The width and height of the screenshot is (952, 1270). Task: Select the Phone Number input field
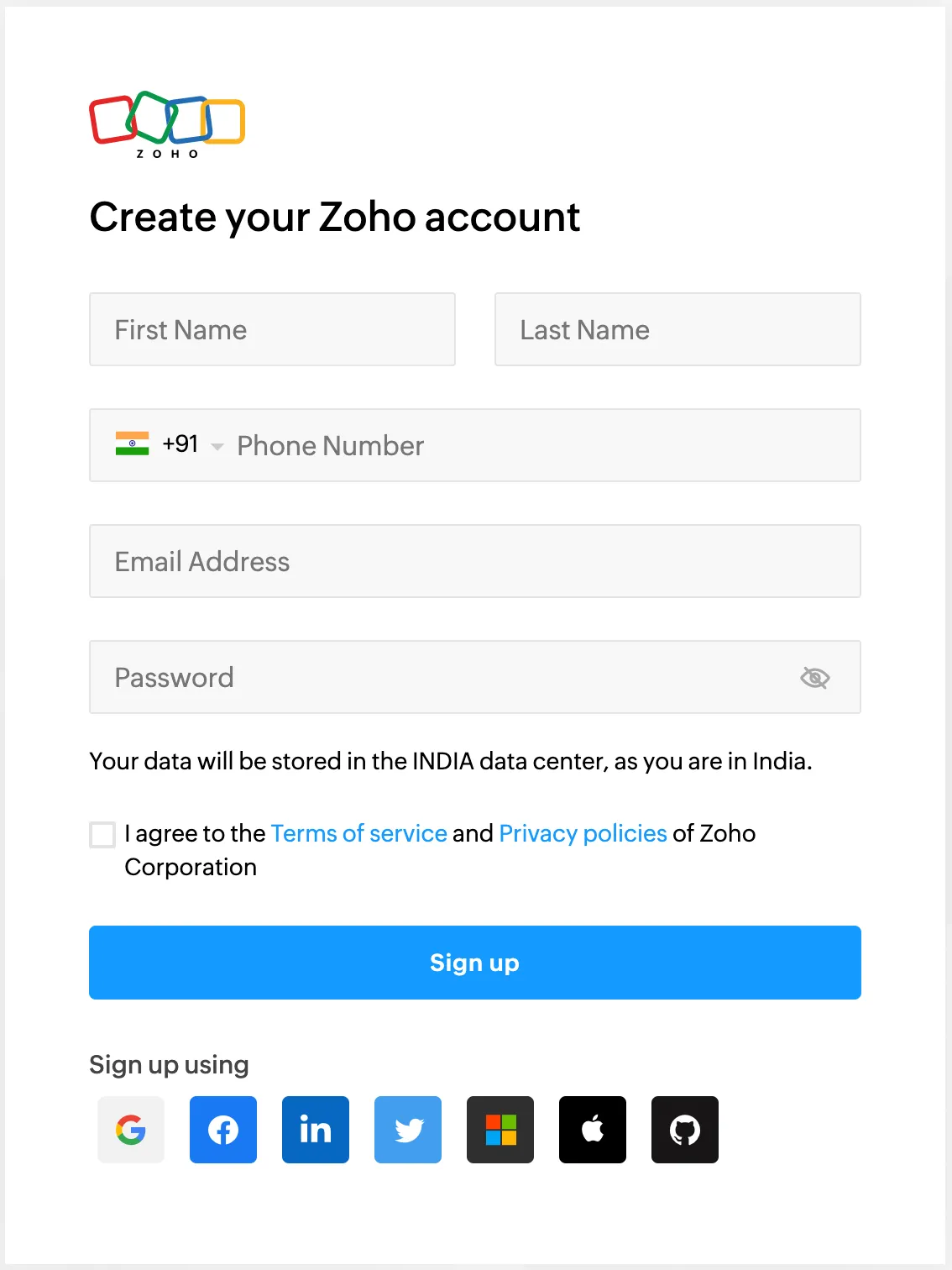pyautogui.click(x=546, y=445)
